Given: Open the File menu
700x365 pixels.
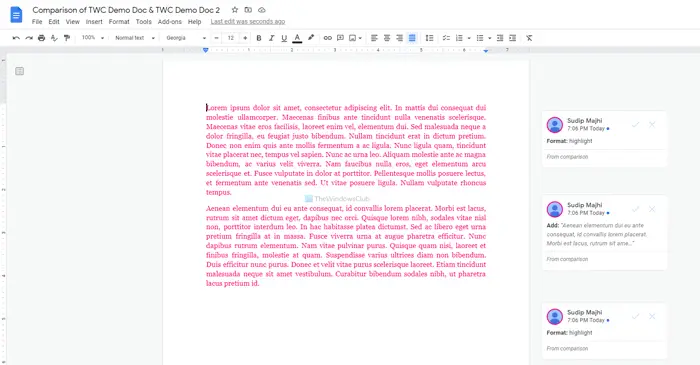Looking at the screenshot, I should [x=37, y=21].
